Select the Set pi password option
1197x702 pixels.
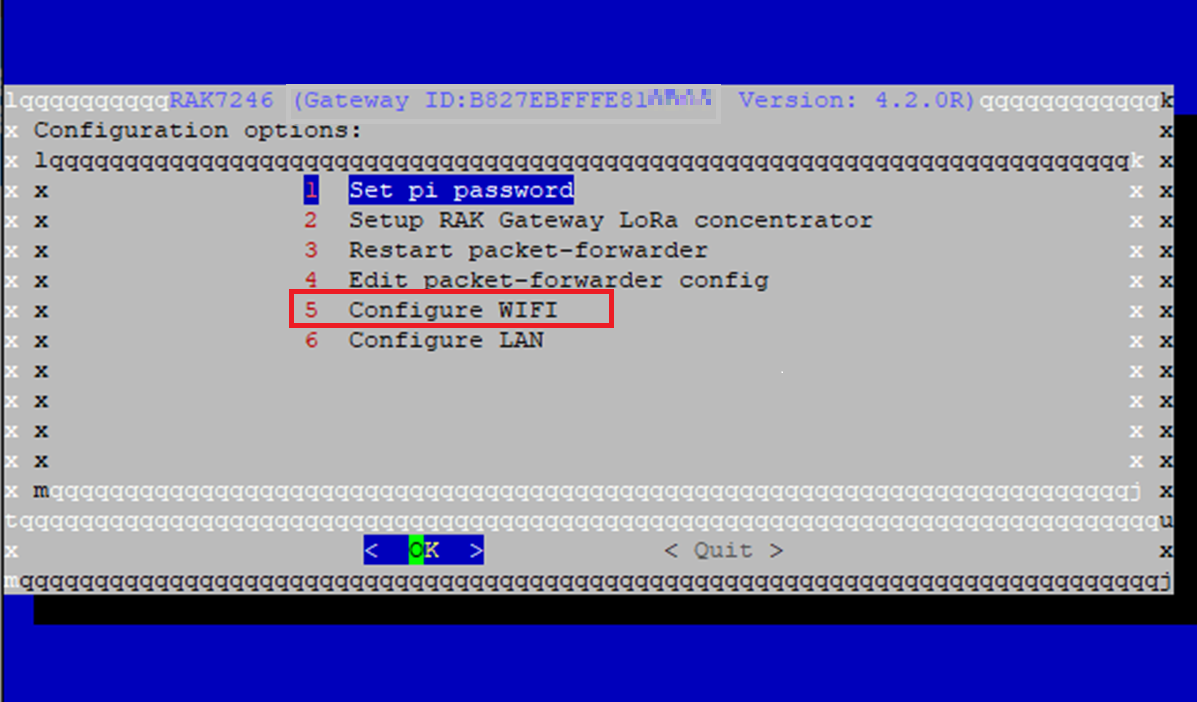[461, 190]
